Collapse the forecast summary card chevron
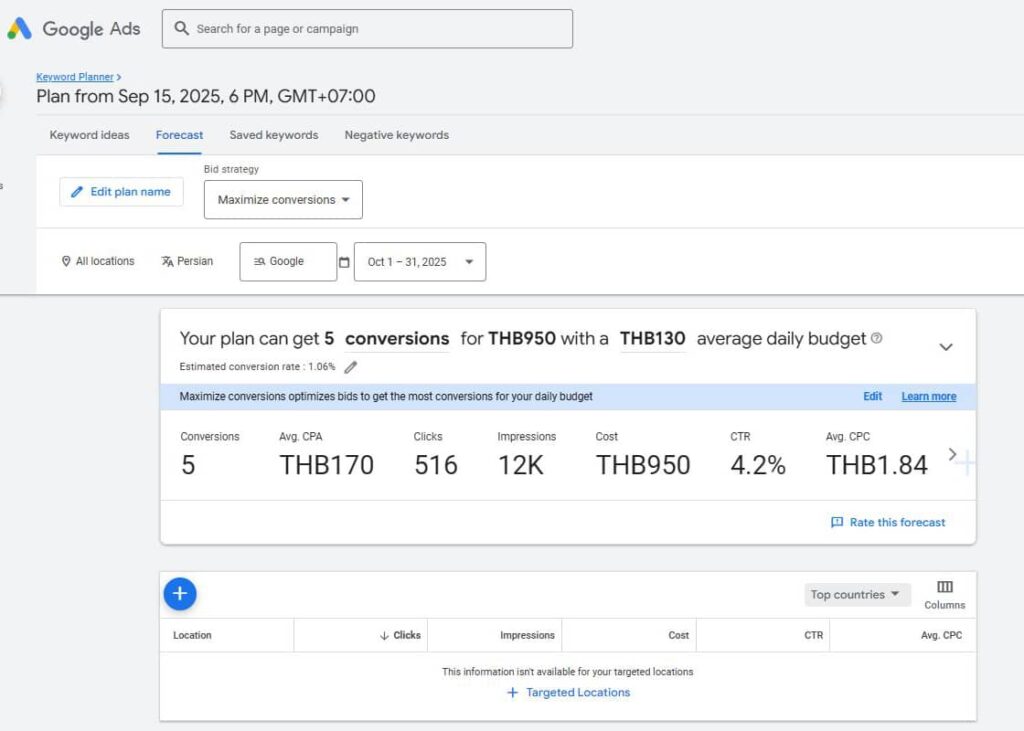Screen dimensions: 1024x731 click(945, 347)
